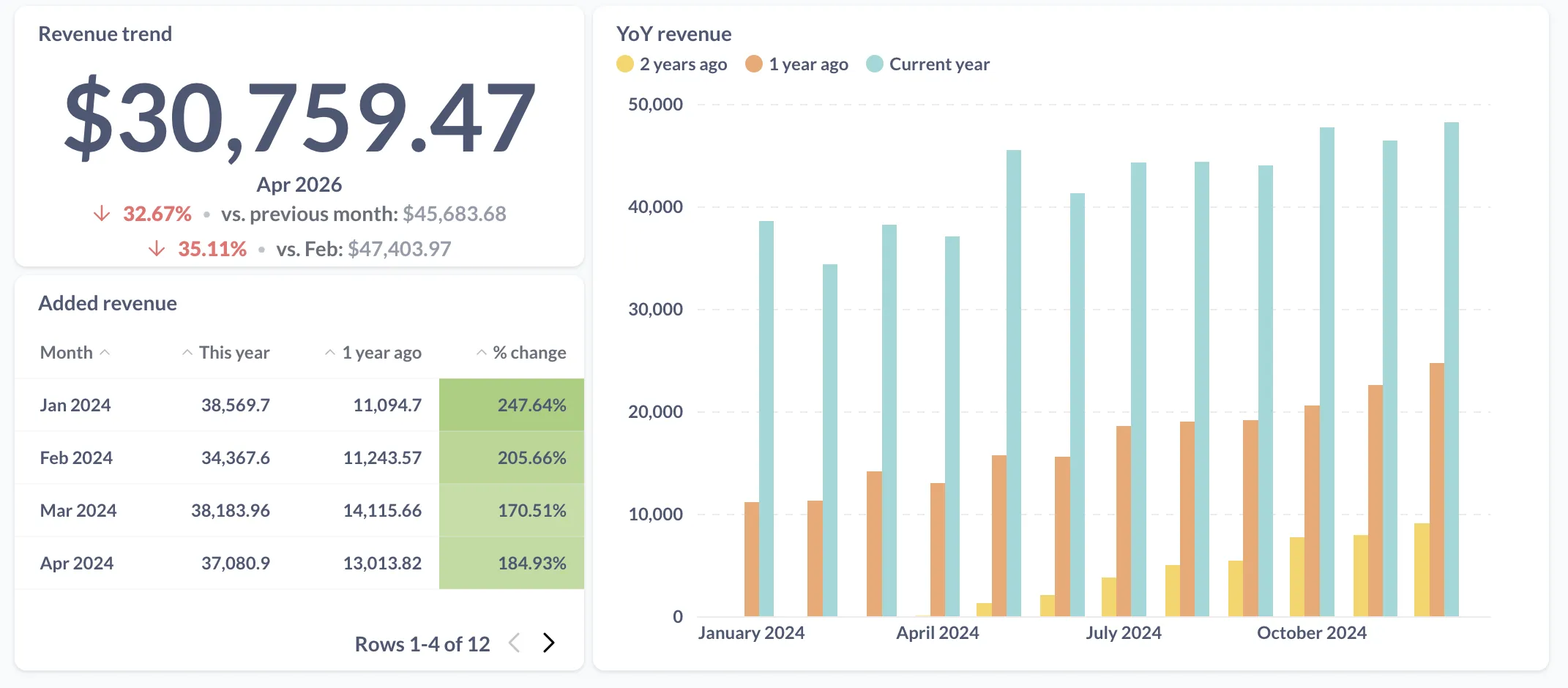Click the red decrease arrow beside 32.67%
This screenshot has width=1568, height=688.
(100, 214)
